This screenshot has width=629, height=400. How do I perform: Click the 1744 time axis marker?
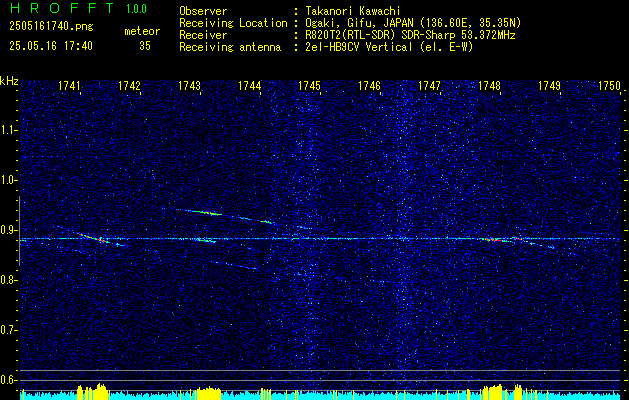[250, 86]
